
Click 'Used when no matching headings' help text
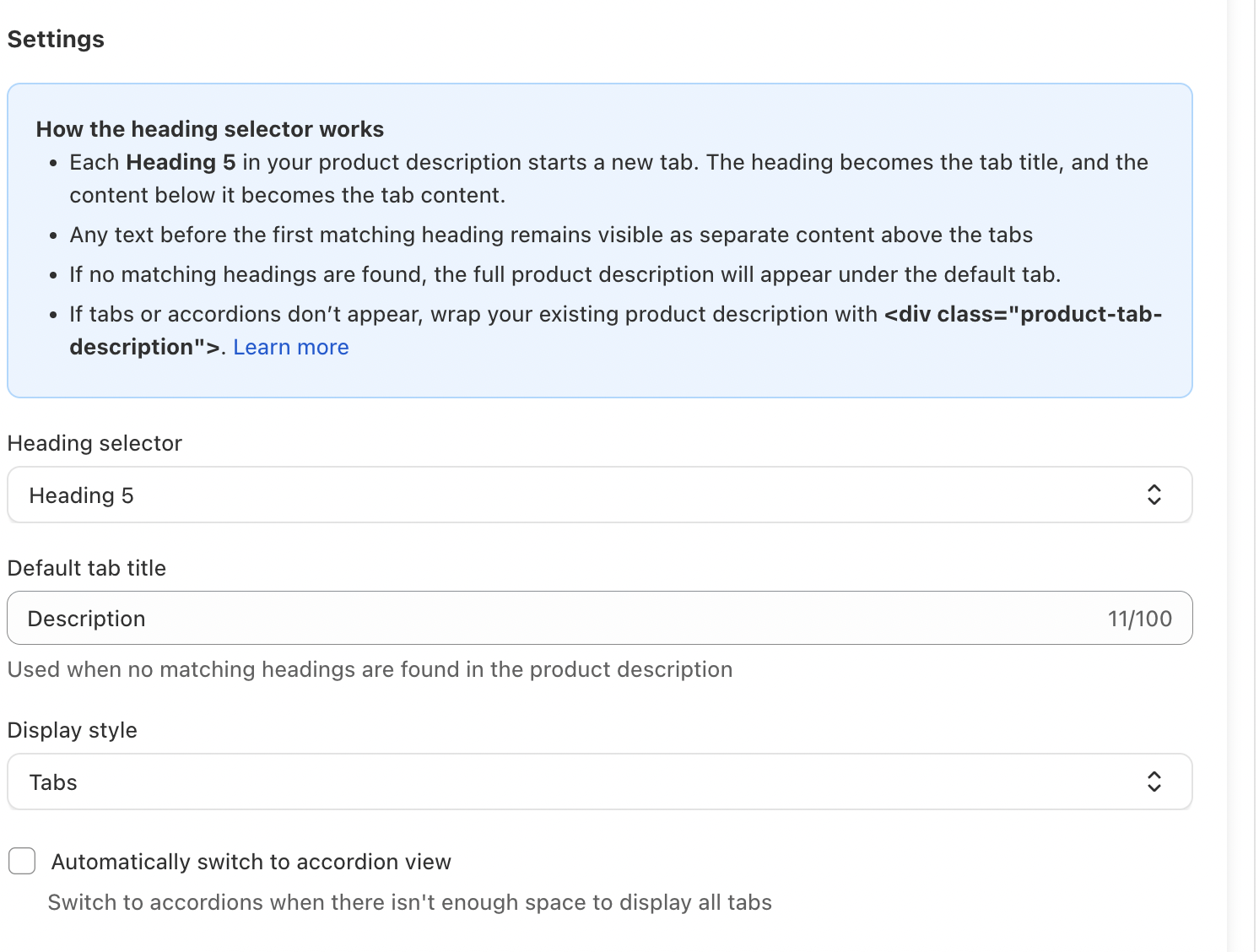[370, 669]
